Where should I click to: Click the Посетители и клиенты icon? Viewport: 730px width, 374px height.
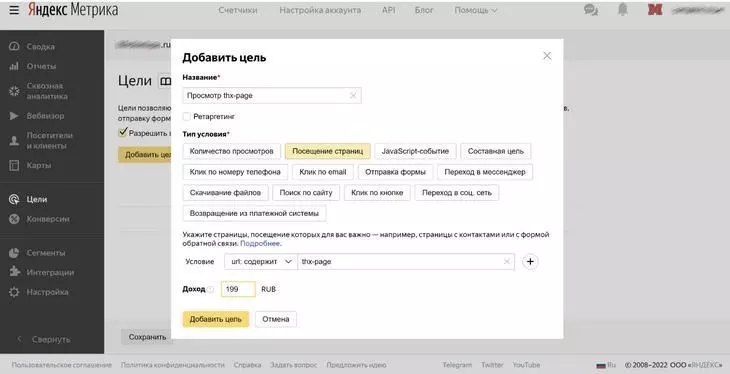tap(14, 140)
